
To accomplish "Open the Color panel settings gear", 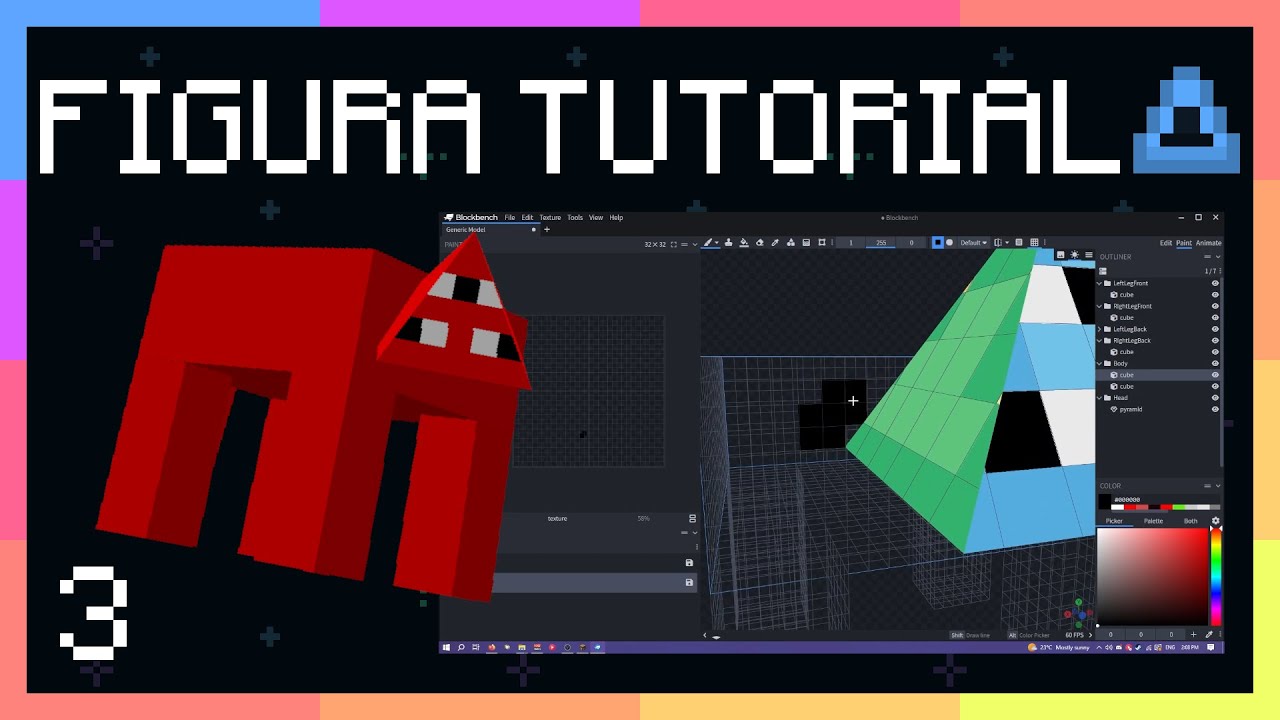I will point(1216,521).
